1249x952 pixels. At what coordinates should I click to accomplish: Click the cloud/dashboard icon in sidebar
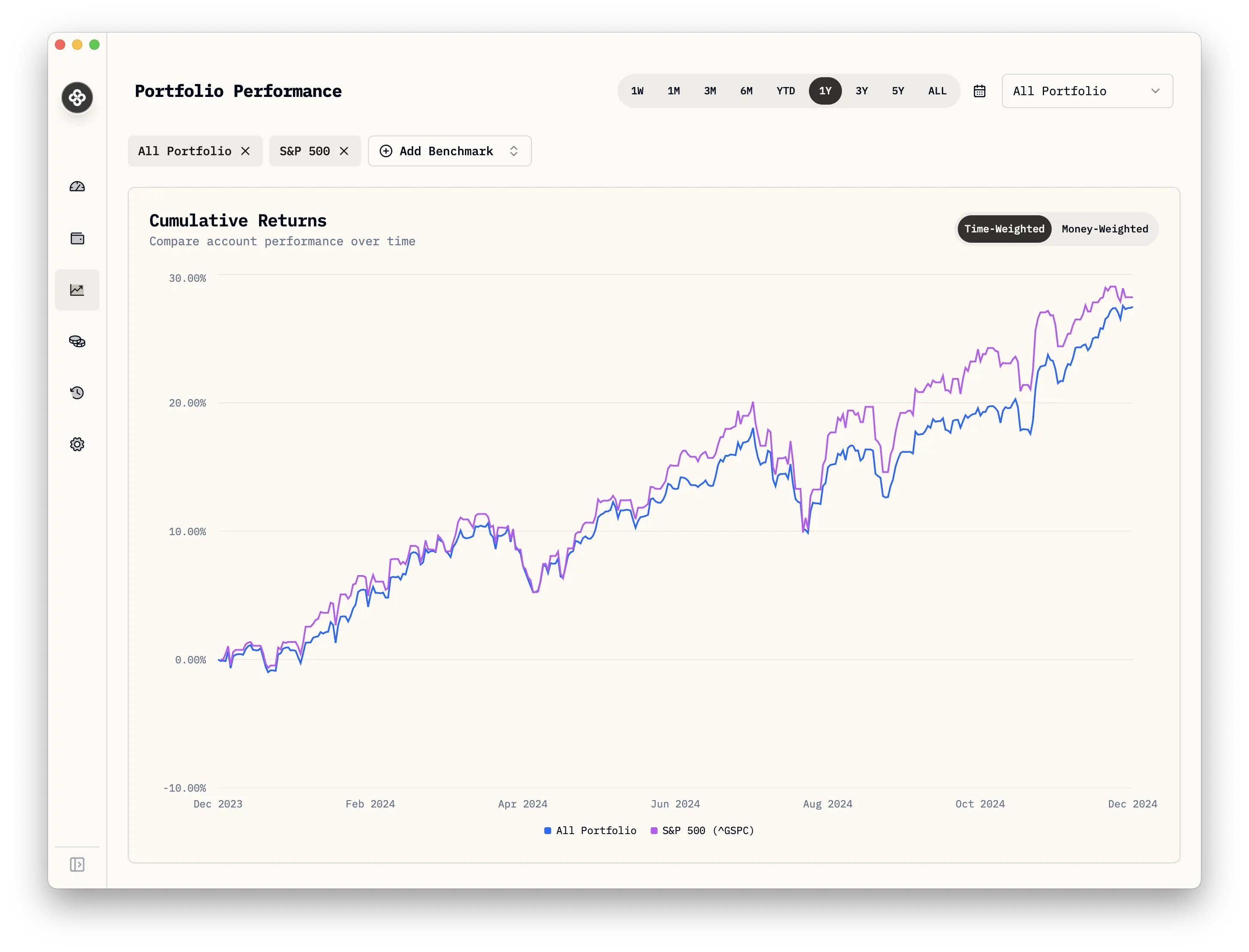tap(78, 186)
